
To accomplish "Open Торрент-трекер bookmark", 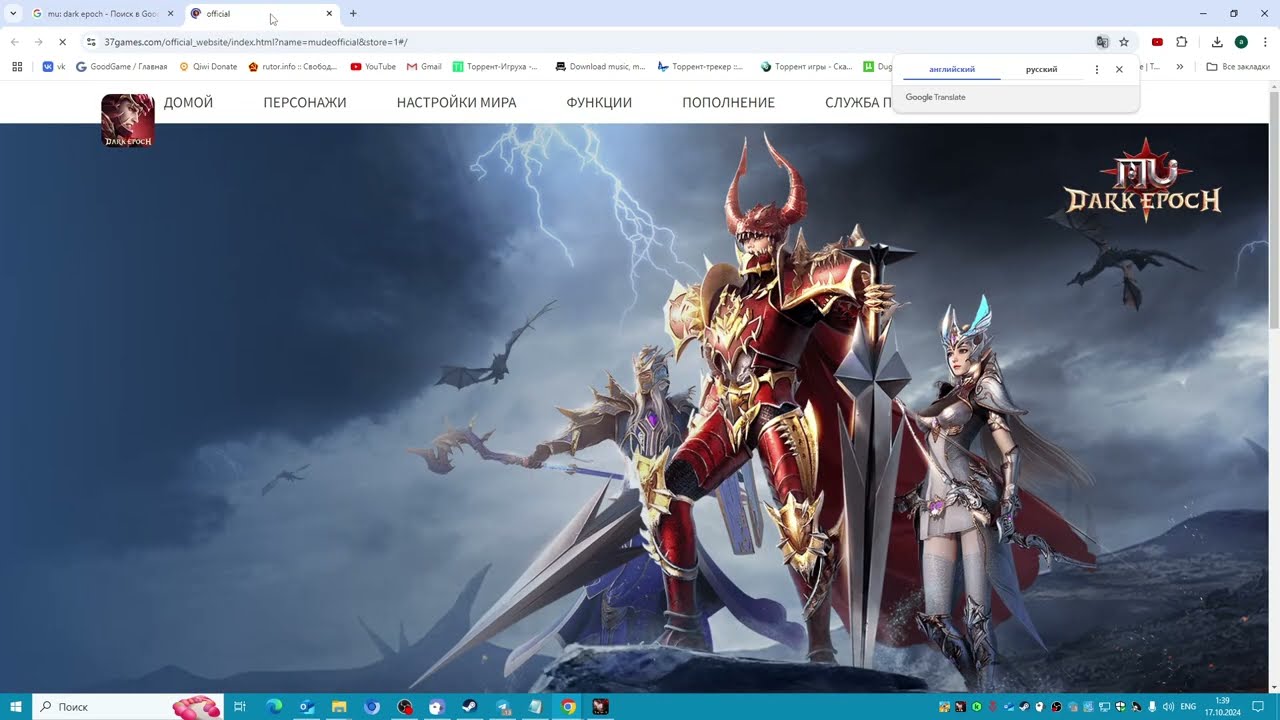I will (700, 67).
